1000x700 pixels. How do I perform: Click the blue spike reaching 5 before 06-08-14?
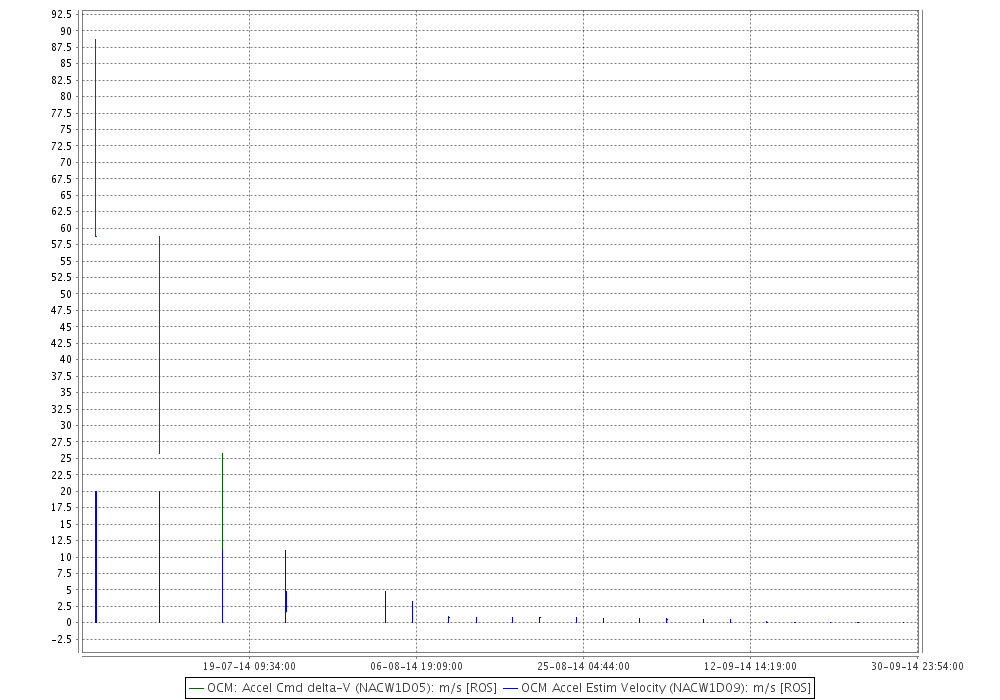pos(385,607)
